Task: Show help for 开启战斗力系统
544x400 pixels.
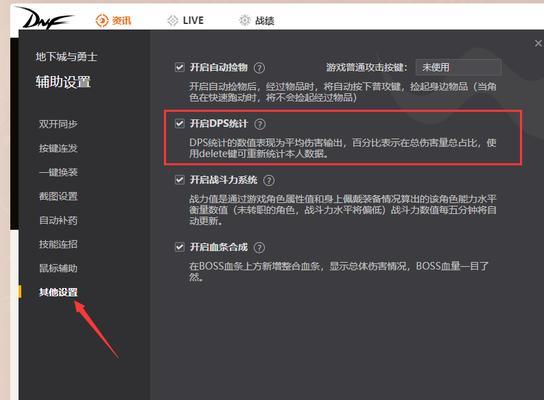Action: pyautogui.click(x=269, y=180)
